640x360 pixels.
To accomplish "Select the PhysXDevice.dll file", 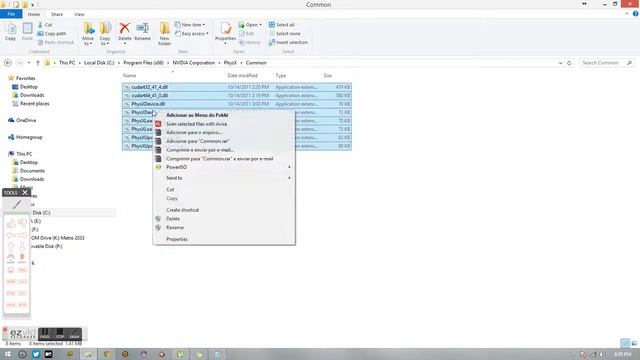I will pos(148,104).
